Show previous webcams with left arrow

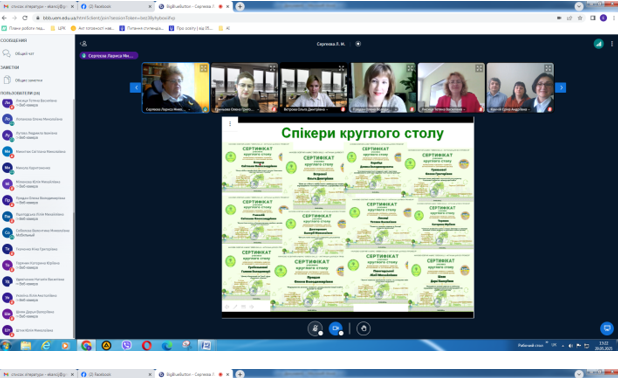(x=136, y=88)
